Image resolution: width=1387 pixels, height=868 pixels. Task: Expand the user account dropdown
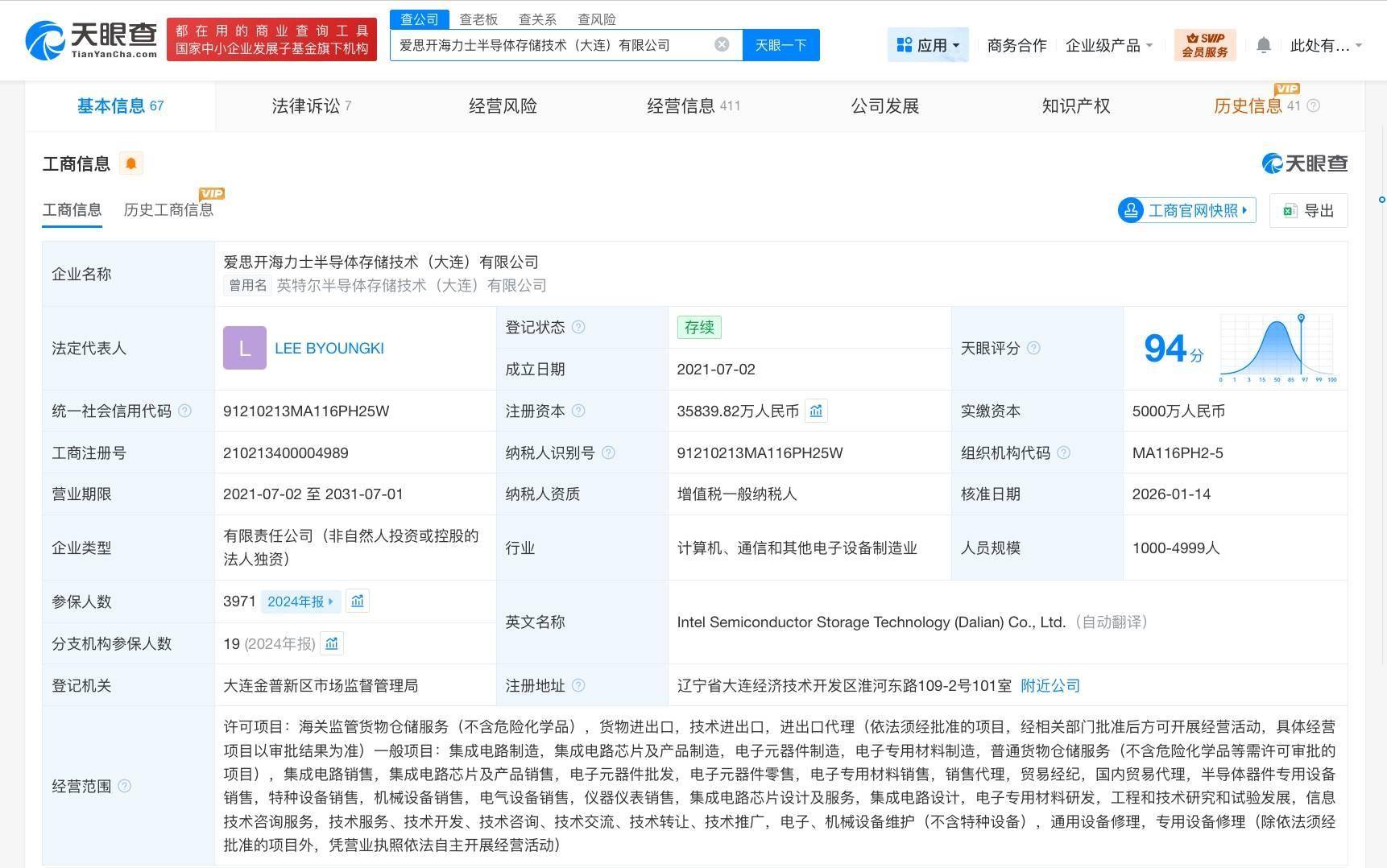tap(1325, 45)
